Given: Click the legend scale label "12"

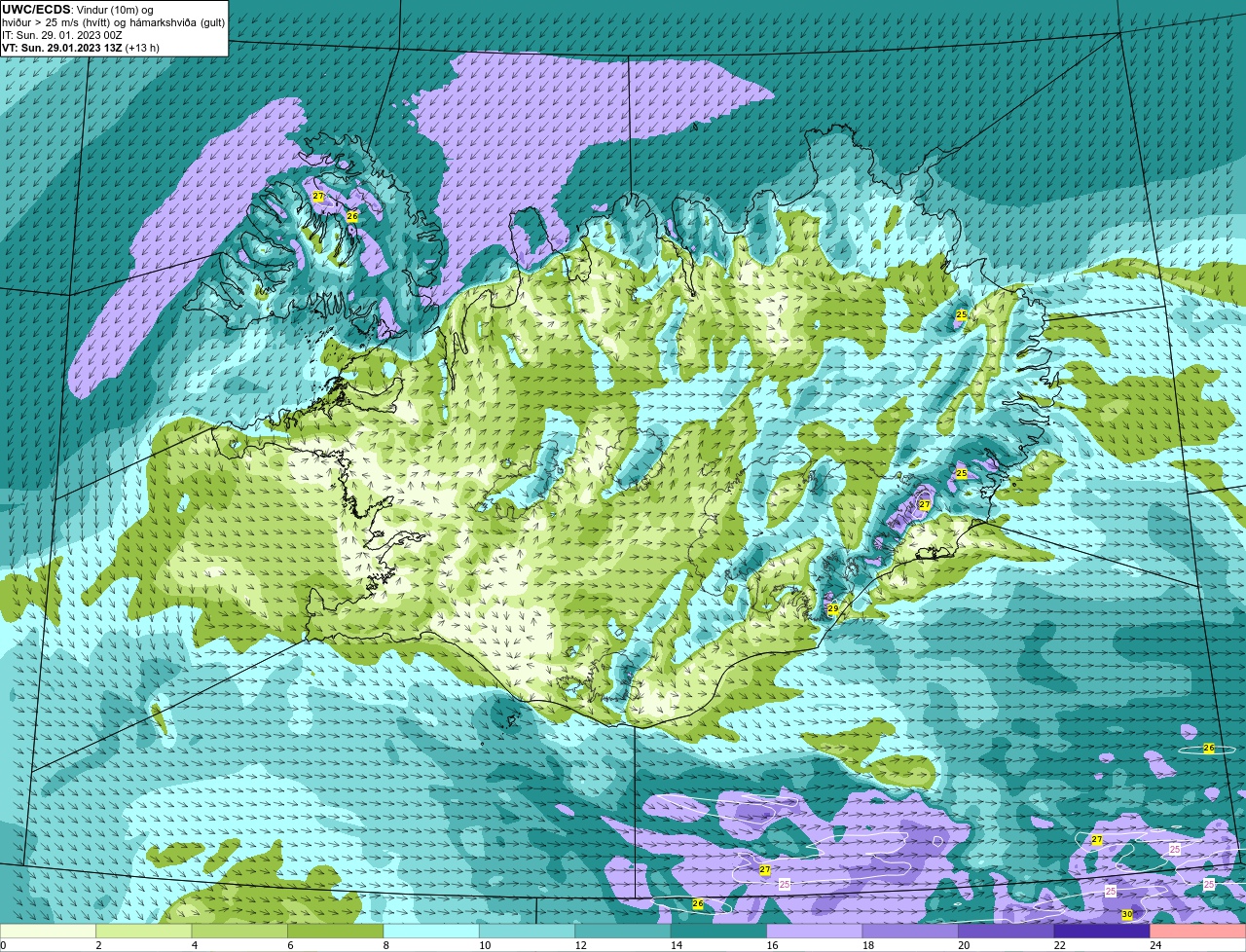Looking at the screenshot, I should 580,945.
